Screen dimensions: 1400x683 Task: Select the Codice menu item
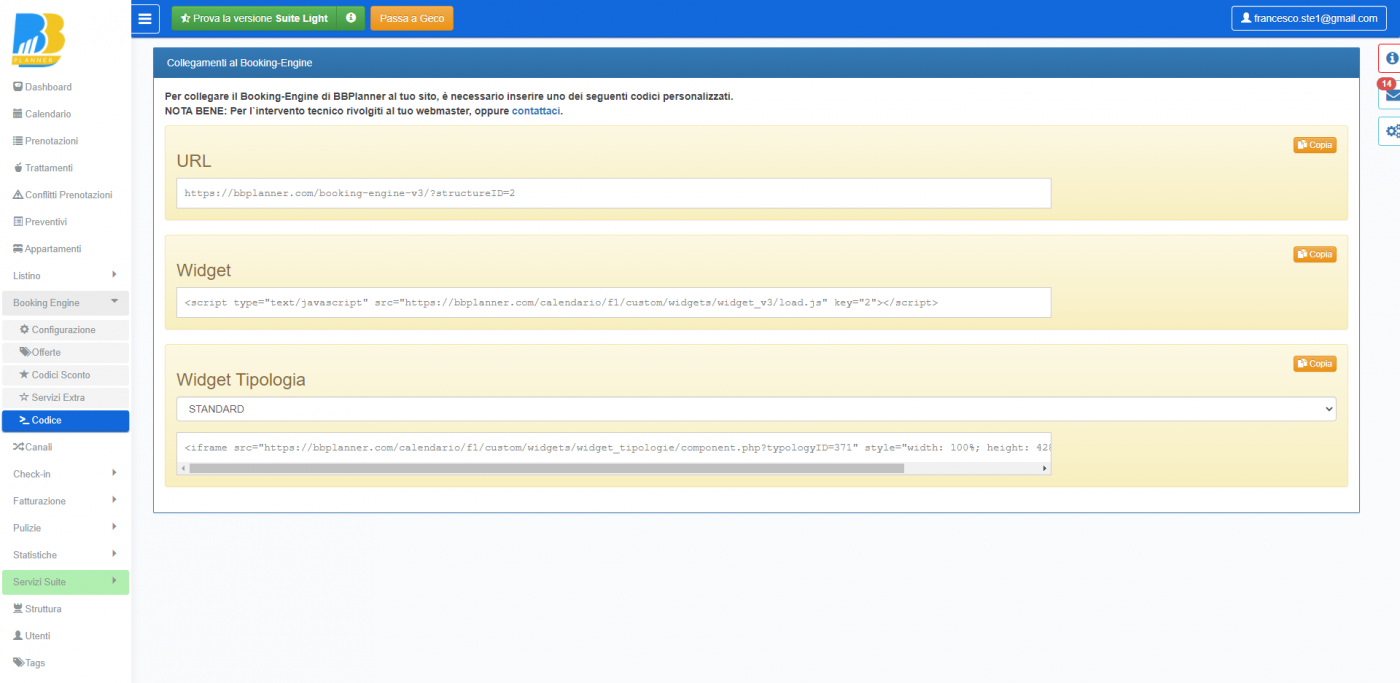[x=65, y=421]
